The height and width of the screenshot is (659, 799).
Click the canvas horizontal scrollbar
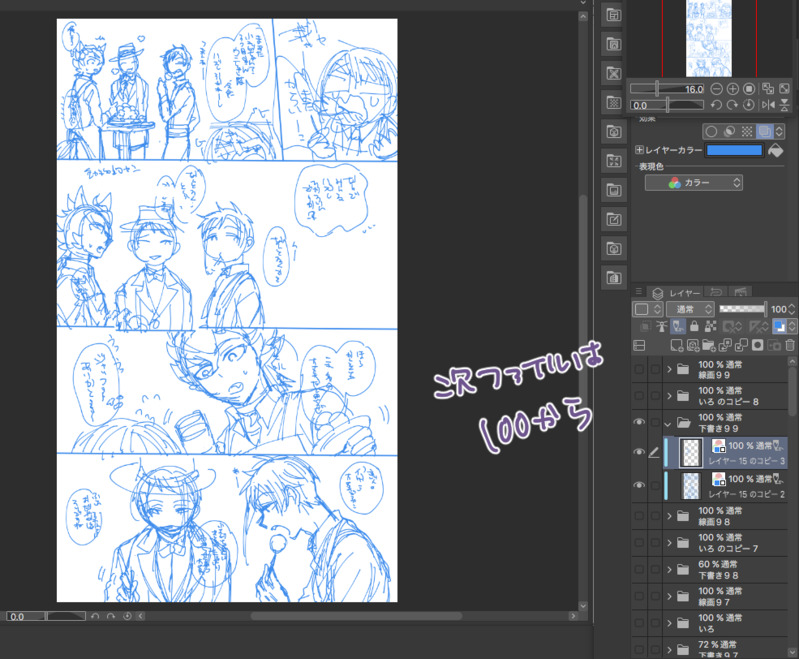pyautogui.click(x=356, y=616)
